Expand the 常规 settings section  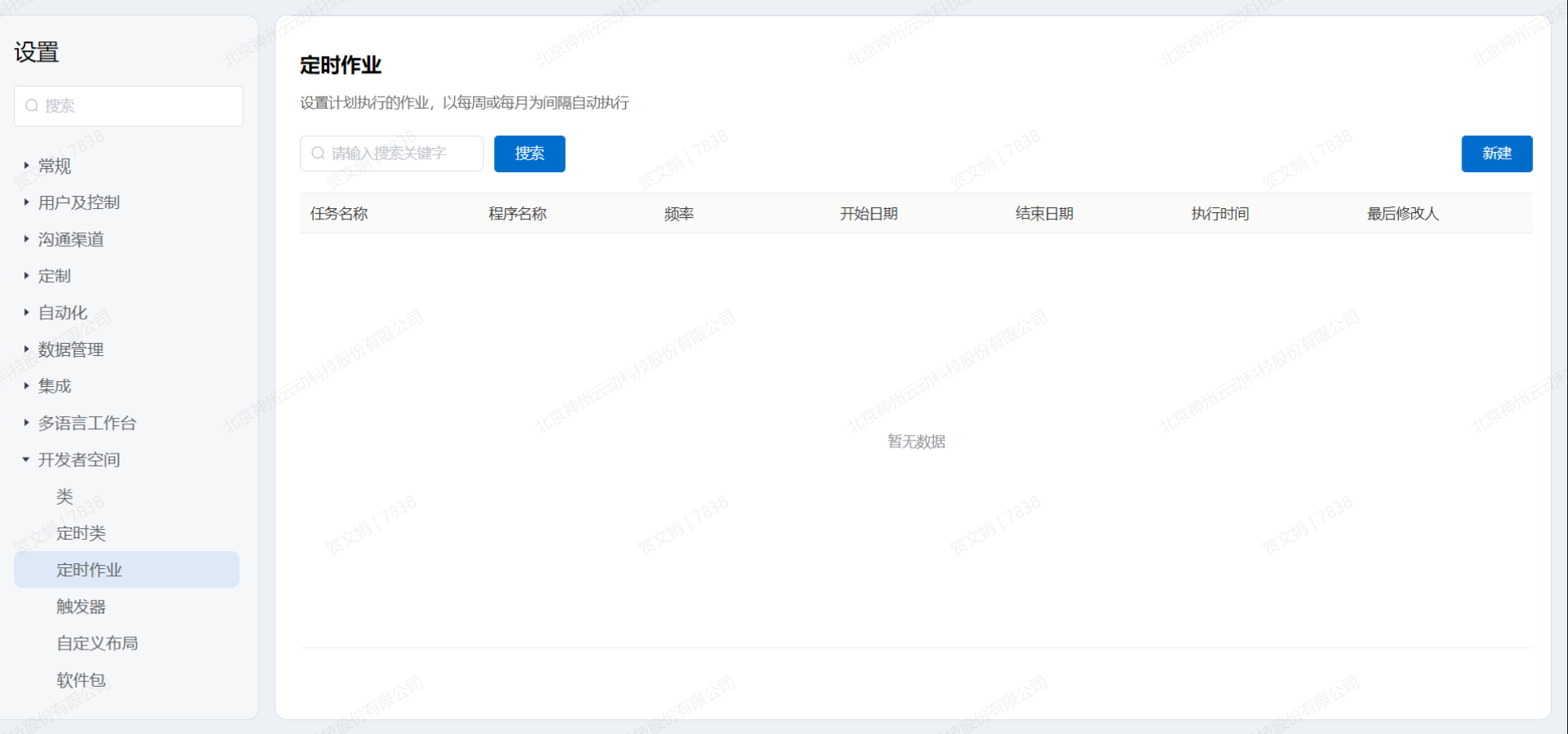click(x=54, y=166)
